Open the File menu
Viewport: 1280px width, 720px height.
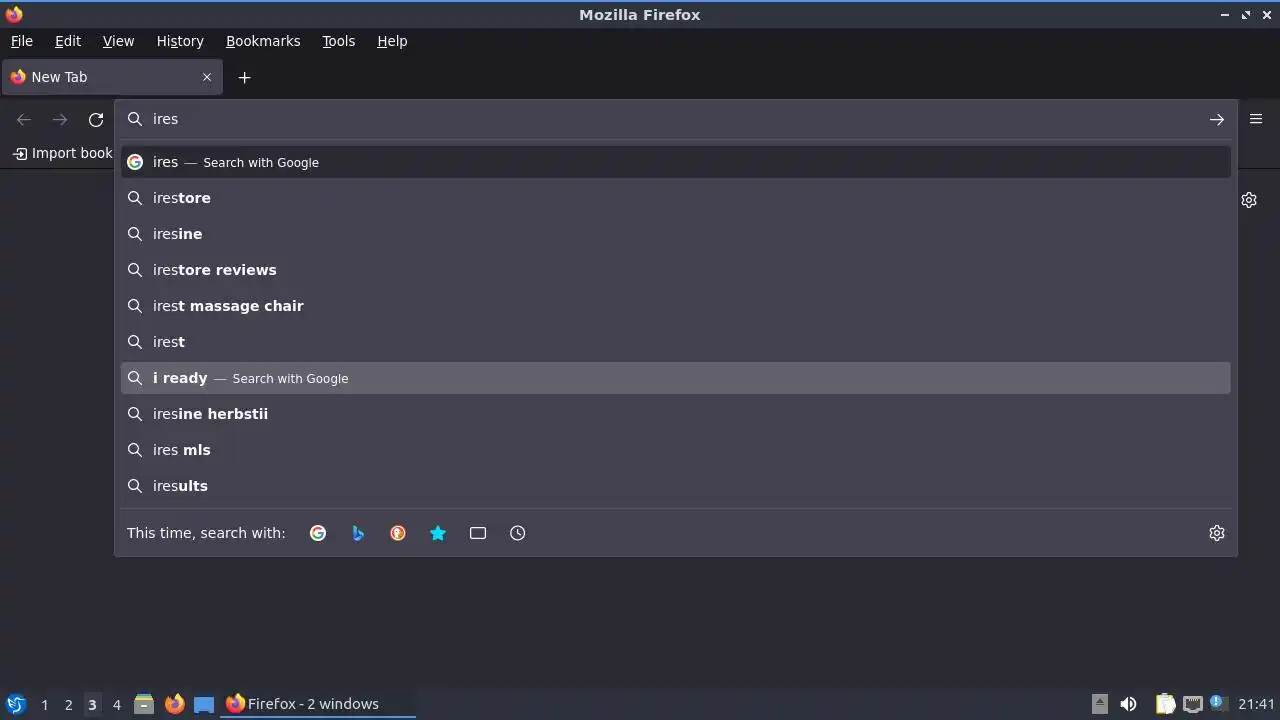22,41
